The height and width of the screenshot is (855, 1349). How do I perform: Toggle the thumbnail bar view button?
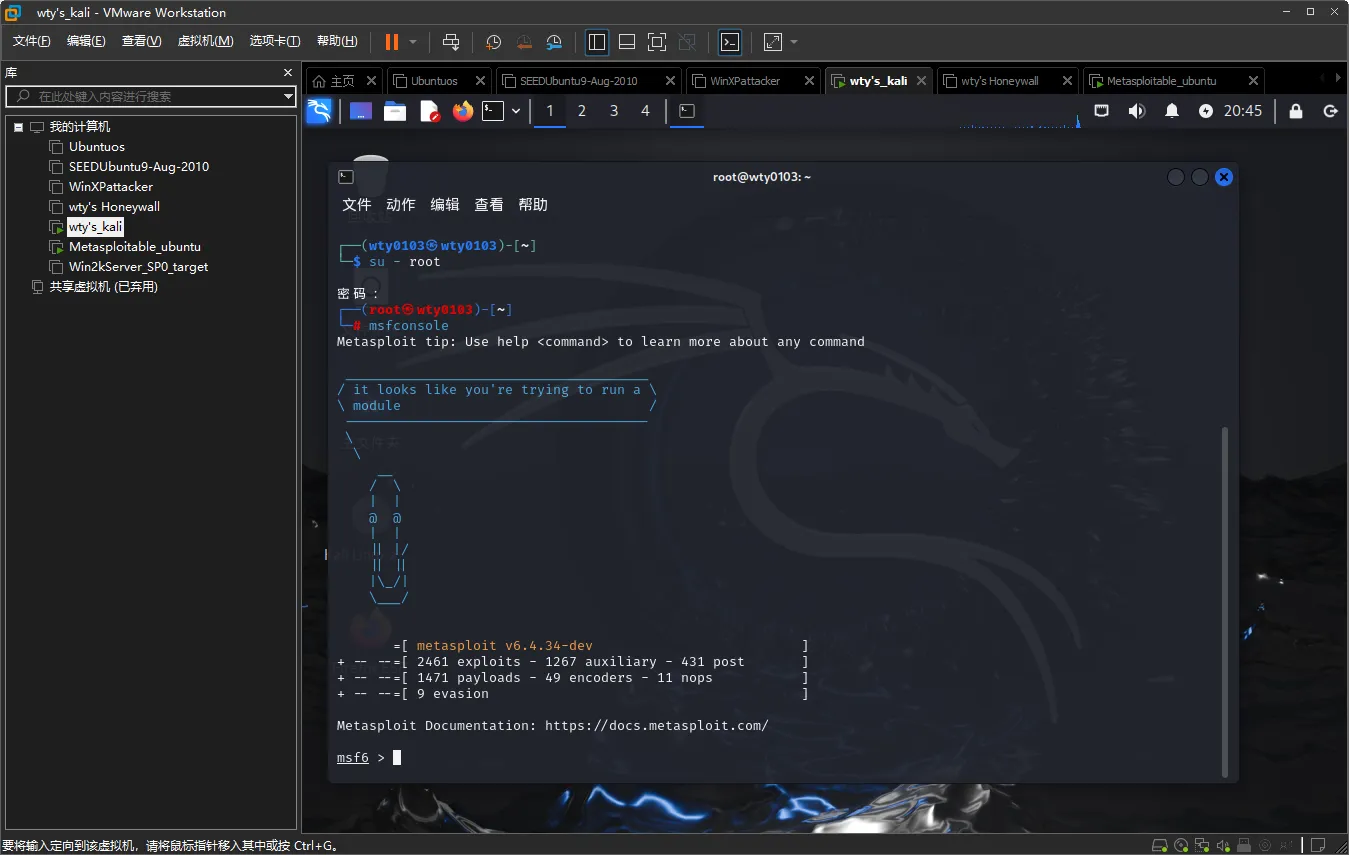pyautogui.click(x=627, y=42)
